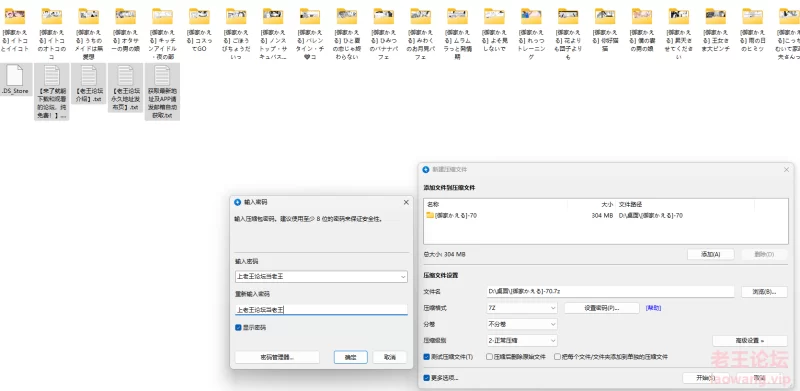Viewport: 800px width, 391px height.
Task: Select the [御家かえる]-70 row in file list
Action: point(606,215)
